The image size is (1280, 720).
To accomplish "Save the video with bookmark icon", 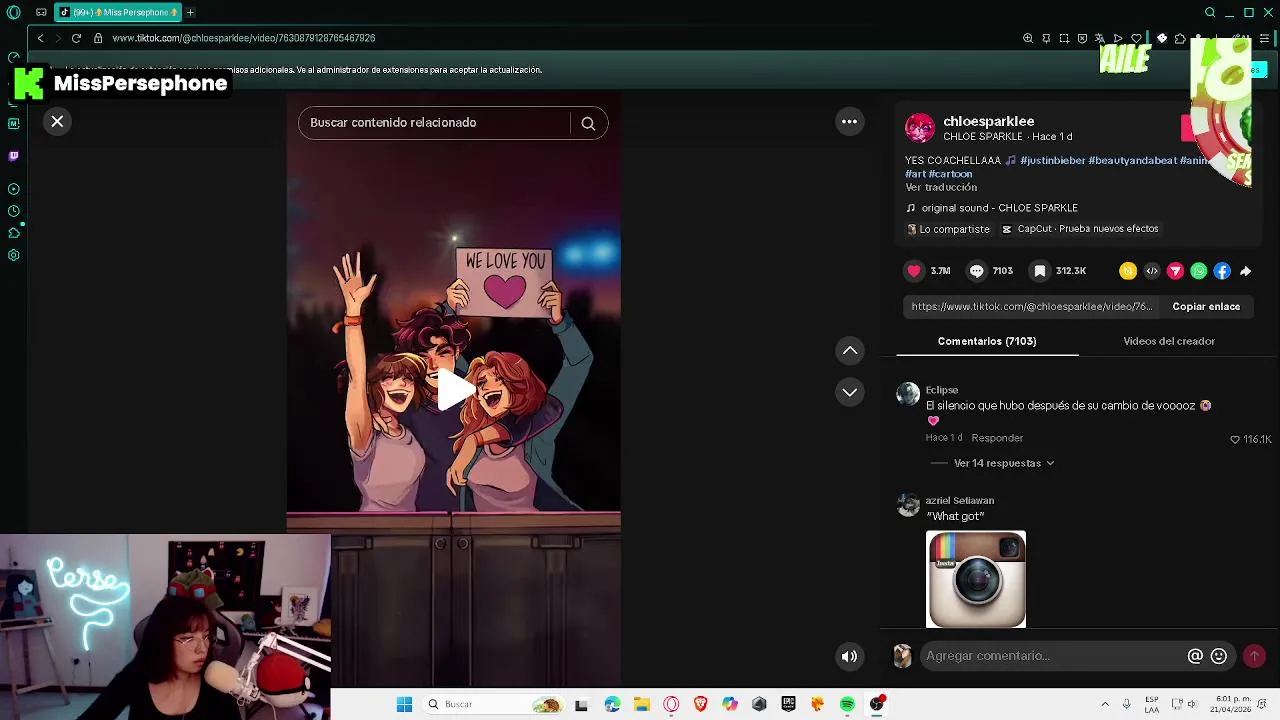I will click(1040, 271).
